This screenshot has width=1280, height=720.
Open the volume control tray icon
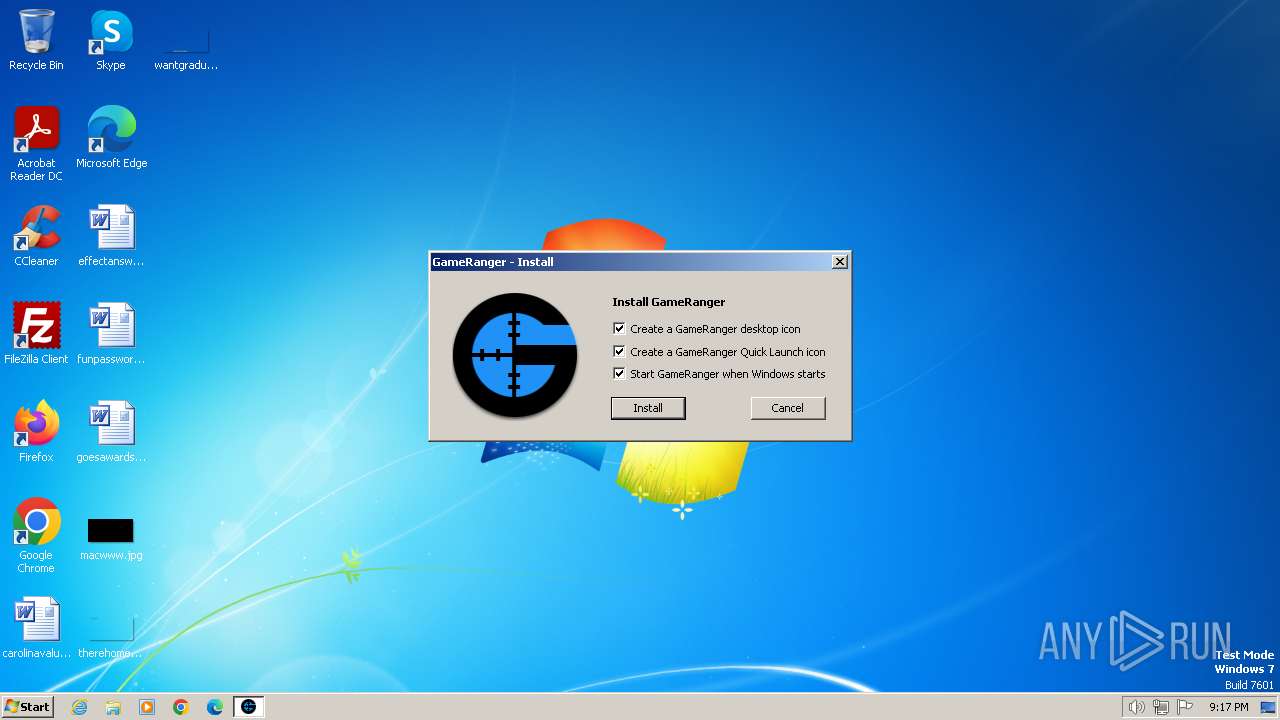coord(1136,707)
